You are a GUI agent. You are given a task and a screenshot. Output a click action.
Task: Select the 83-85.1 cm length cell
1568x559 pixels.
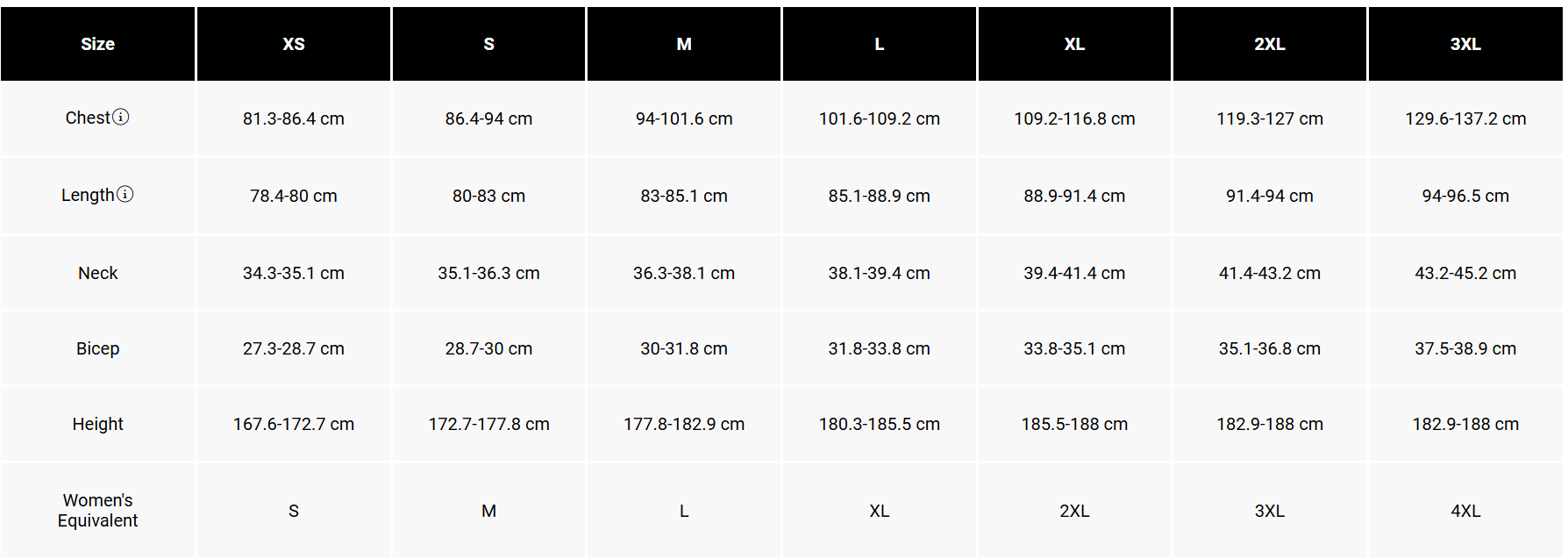pos(684,196)
